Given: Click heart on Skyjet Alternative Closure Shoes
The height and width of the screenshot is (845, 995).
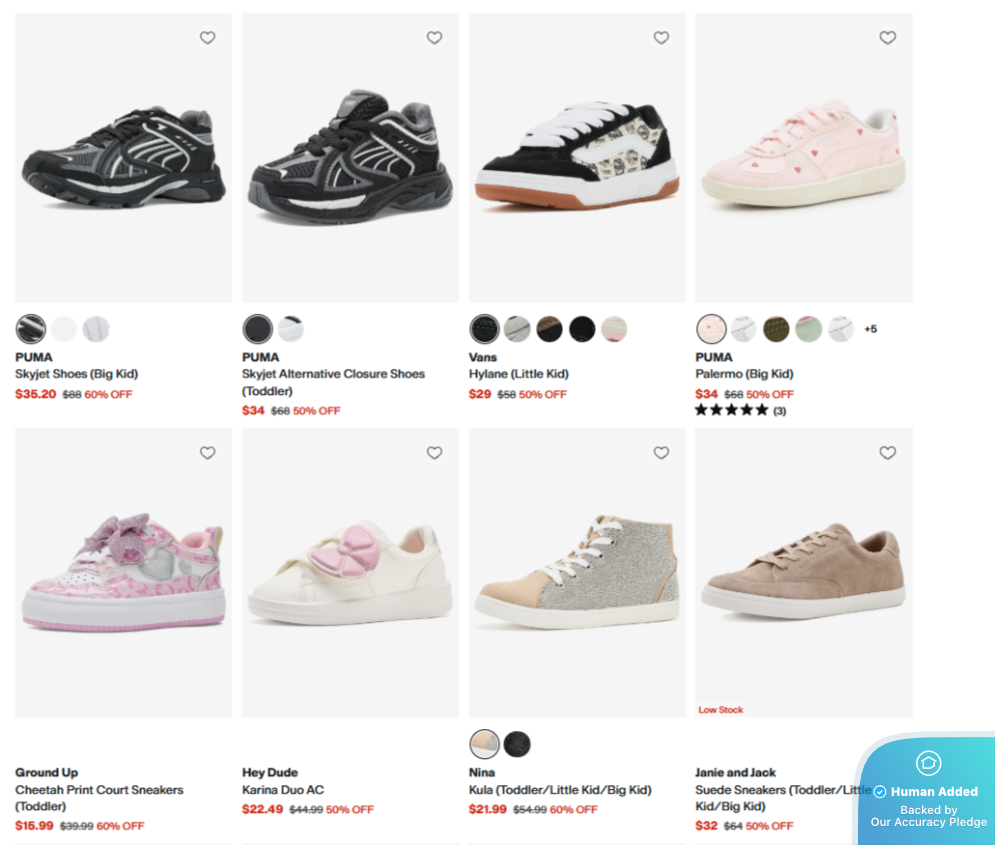Looking at the screenshot, I should click(434, 38).
